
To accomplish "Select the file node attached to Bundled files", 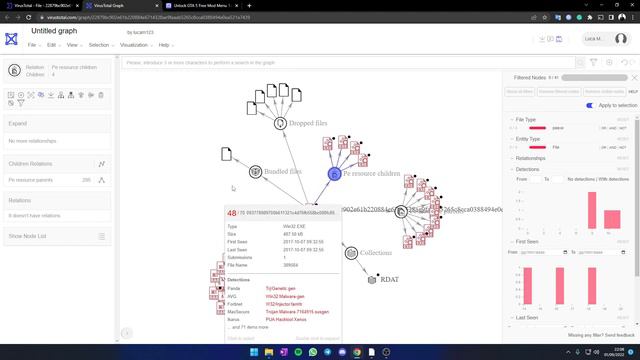I will [227, 154].
